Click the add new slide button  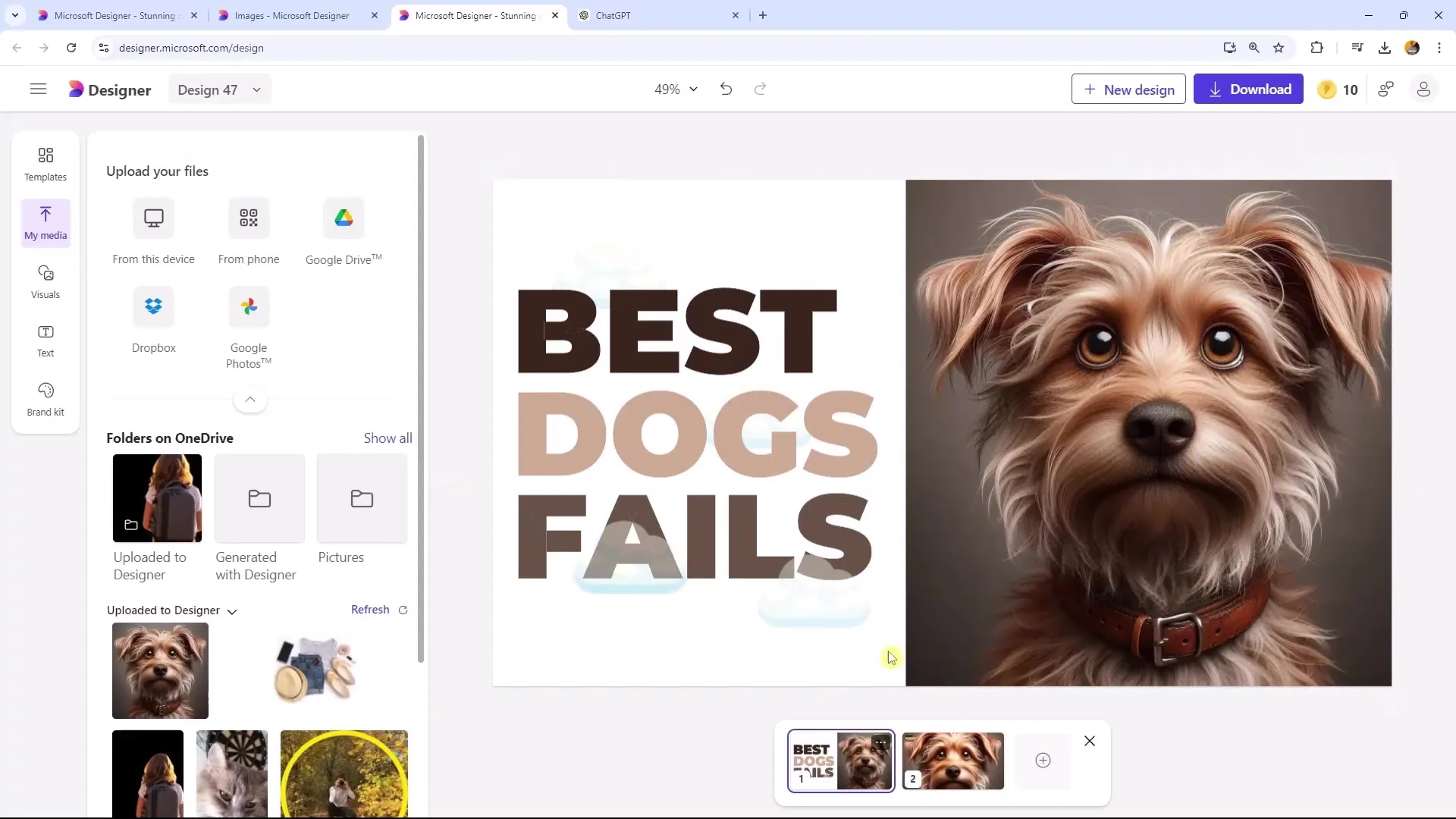(x=1043, y=761)
